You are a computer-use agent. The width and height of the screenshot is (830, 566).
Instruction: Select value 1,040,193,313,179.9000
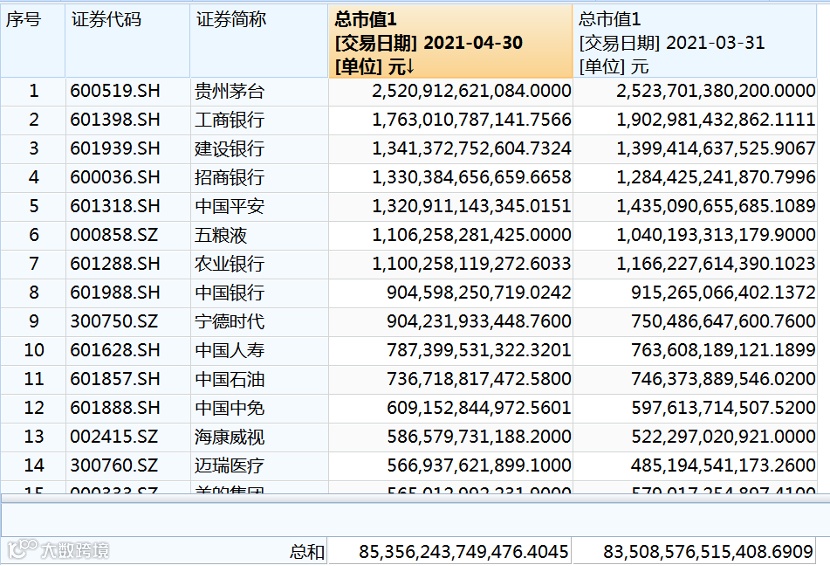(x=716, y=235)
